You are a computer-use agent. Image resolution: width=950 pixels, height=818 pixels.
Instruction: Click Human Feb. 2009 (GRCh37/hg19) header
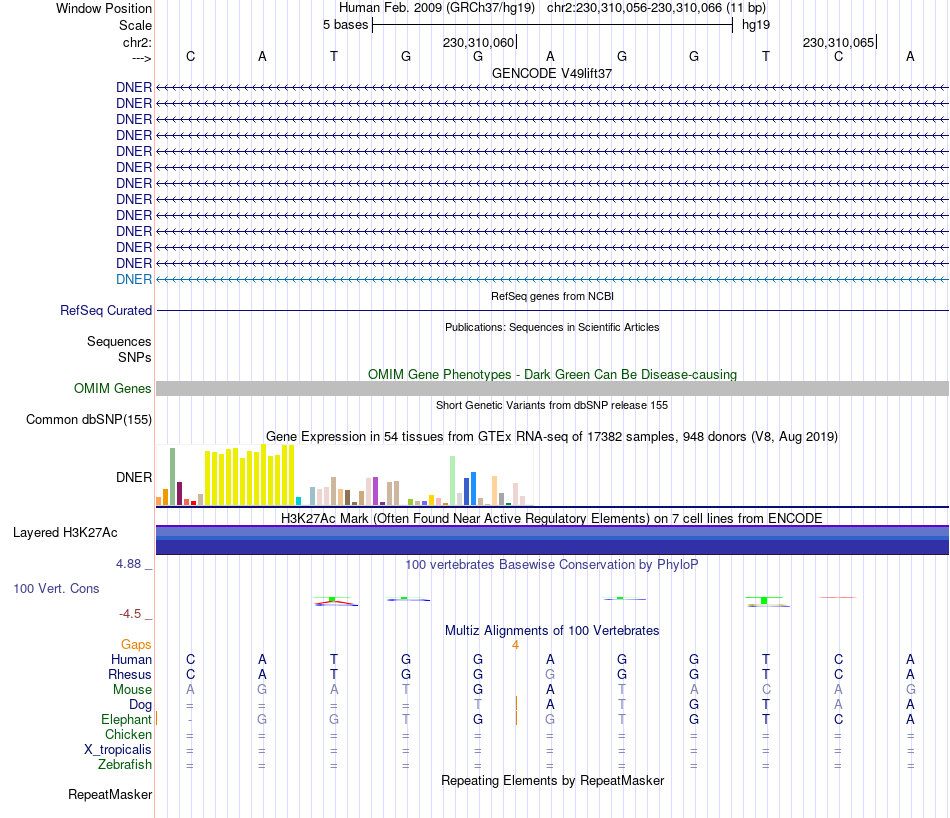click(437, 8)
